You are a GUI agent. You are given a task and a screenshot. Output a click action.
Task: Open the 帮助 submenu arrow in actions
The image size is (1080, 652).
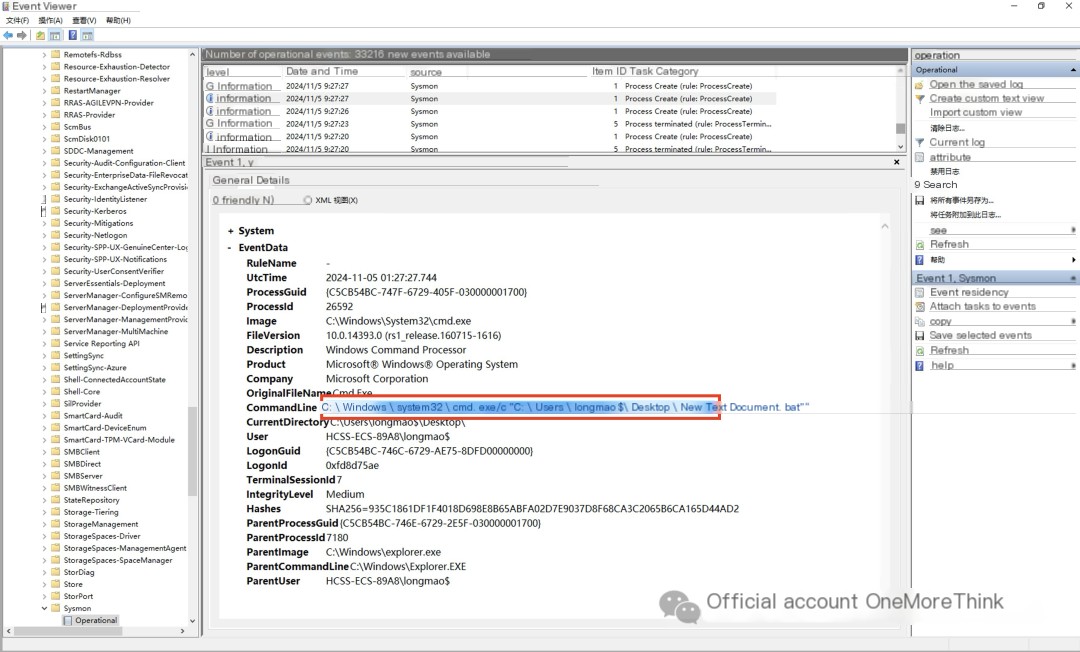pos(1073,260)
